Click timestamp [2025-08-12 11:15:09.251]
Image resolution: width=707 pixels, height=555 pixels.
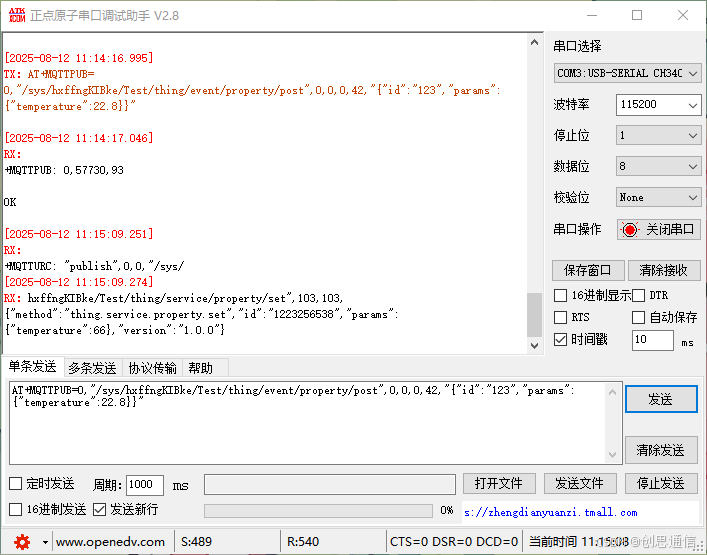pos(78,234)
